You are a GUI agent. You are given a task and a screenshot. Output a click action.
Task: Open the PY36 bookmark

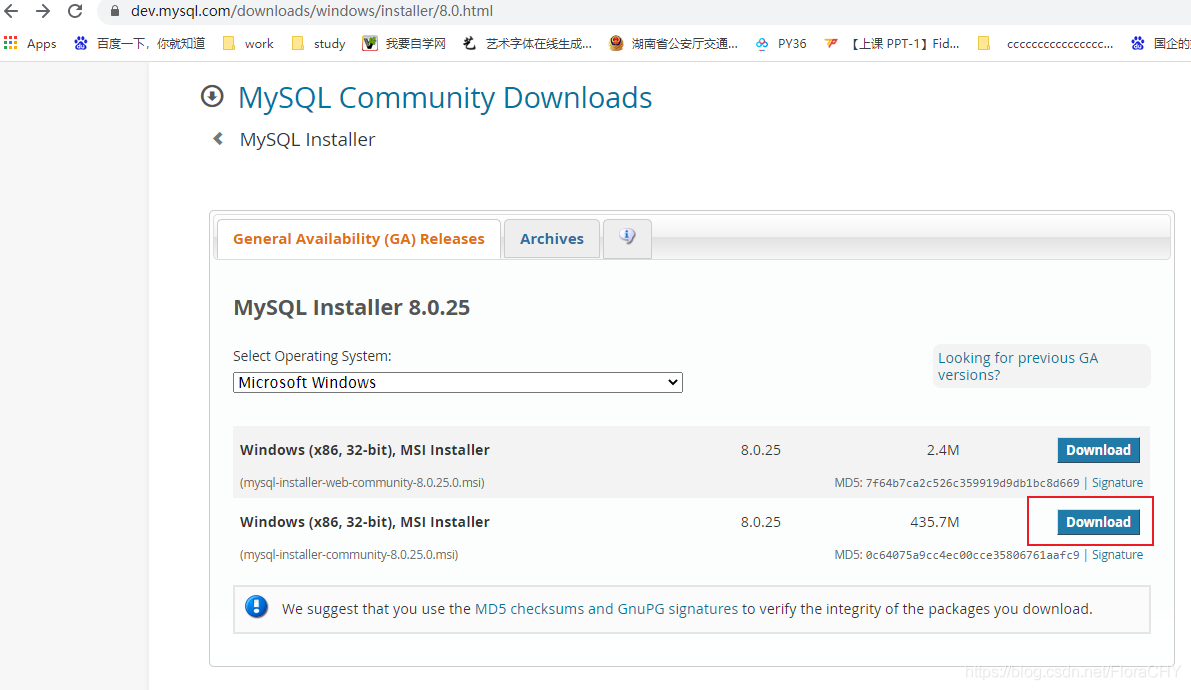coord(781,43)
